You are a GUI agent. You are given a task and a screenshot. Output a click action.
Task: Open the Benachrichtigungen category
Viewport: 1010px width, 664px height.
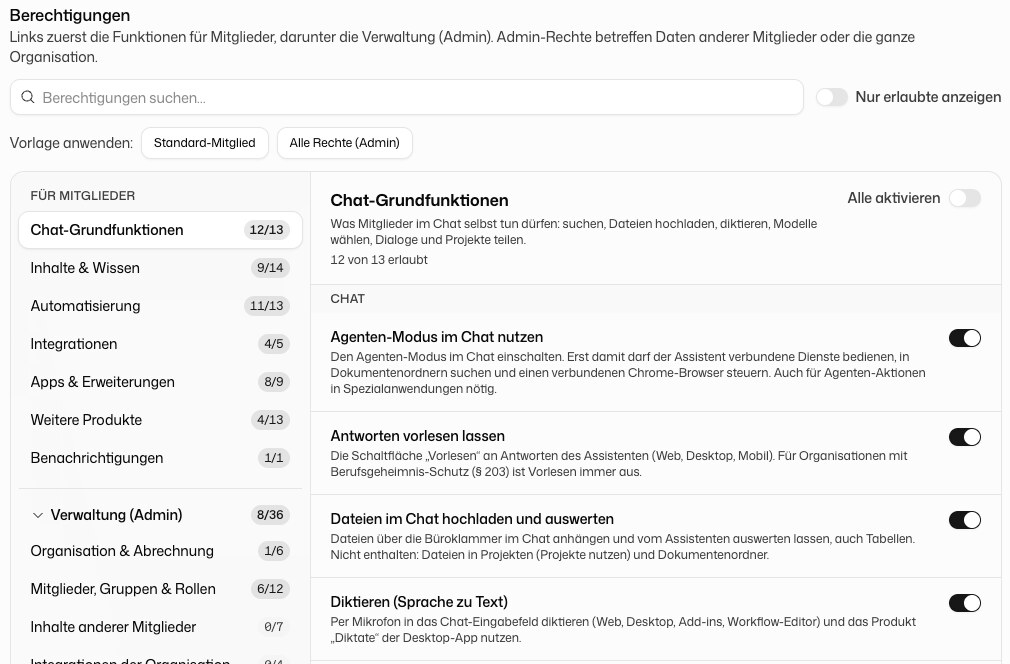(160, 458)
